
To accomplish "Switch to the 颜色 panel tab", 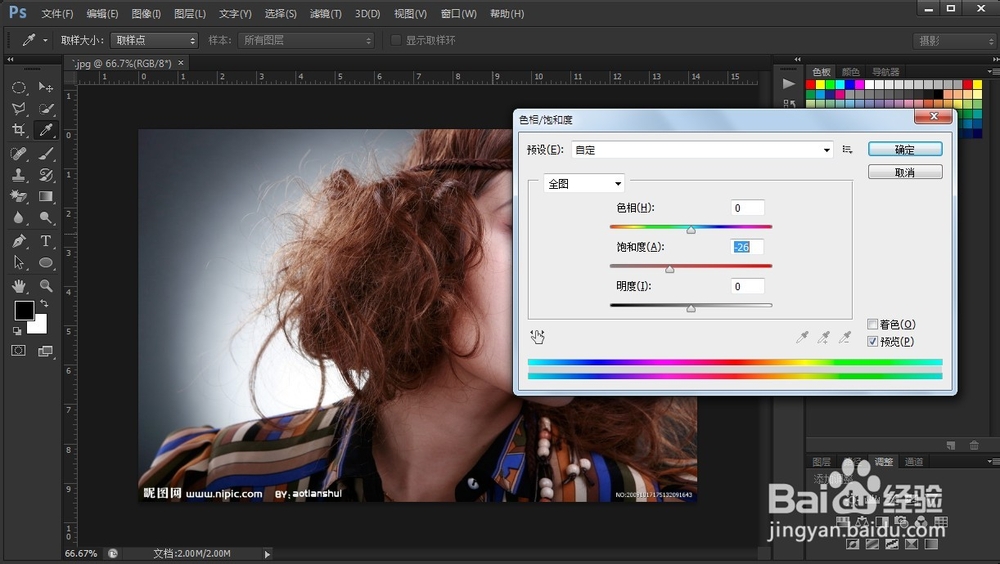I will [851, 72].
